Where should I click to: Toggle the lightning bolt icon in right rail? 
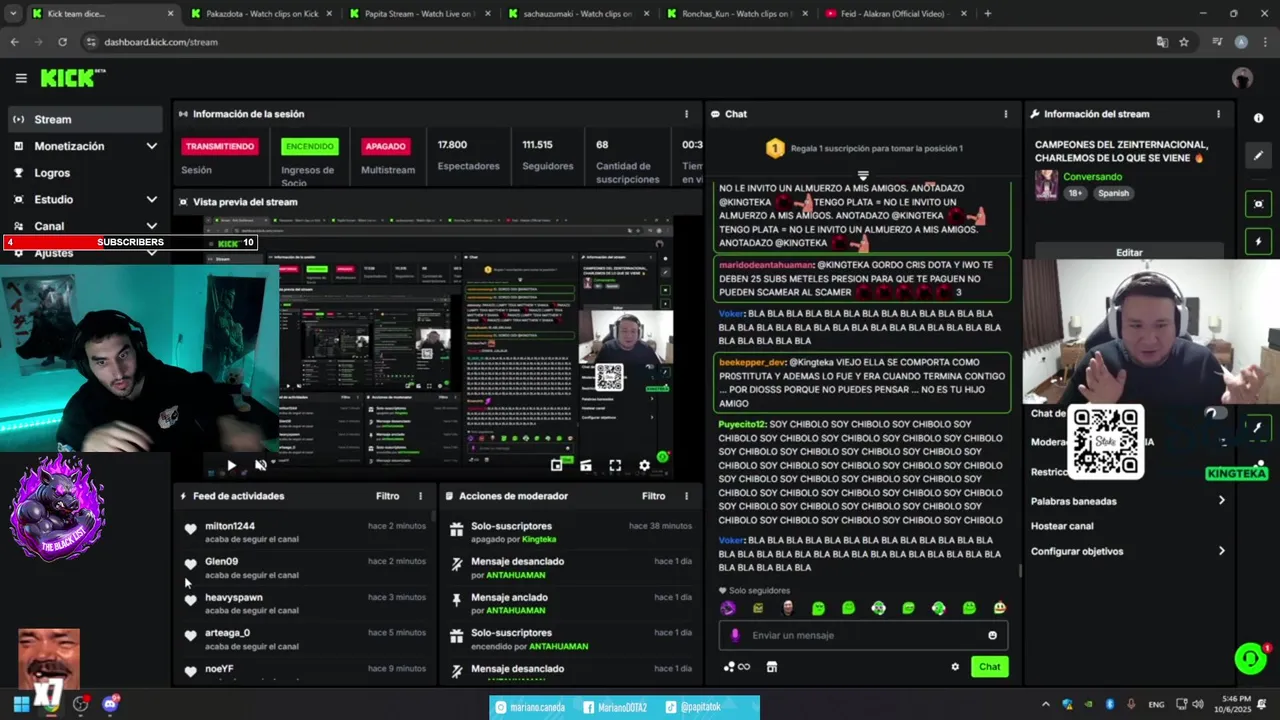(1258, 241)
